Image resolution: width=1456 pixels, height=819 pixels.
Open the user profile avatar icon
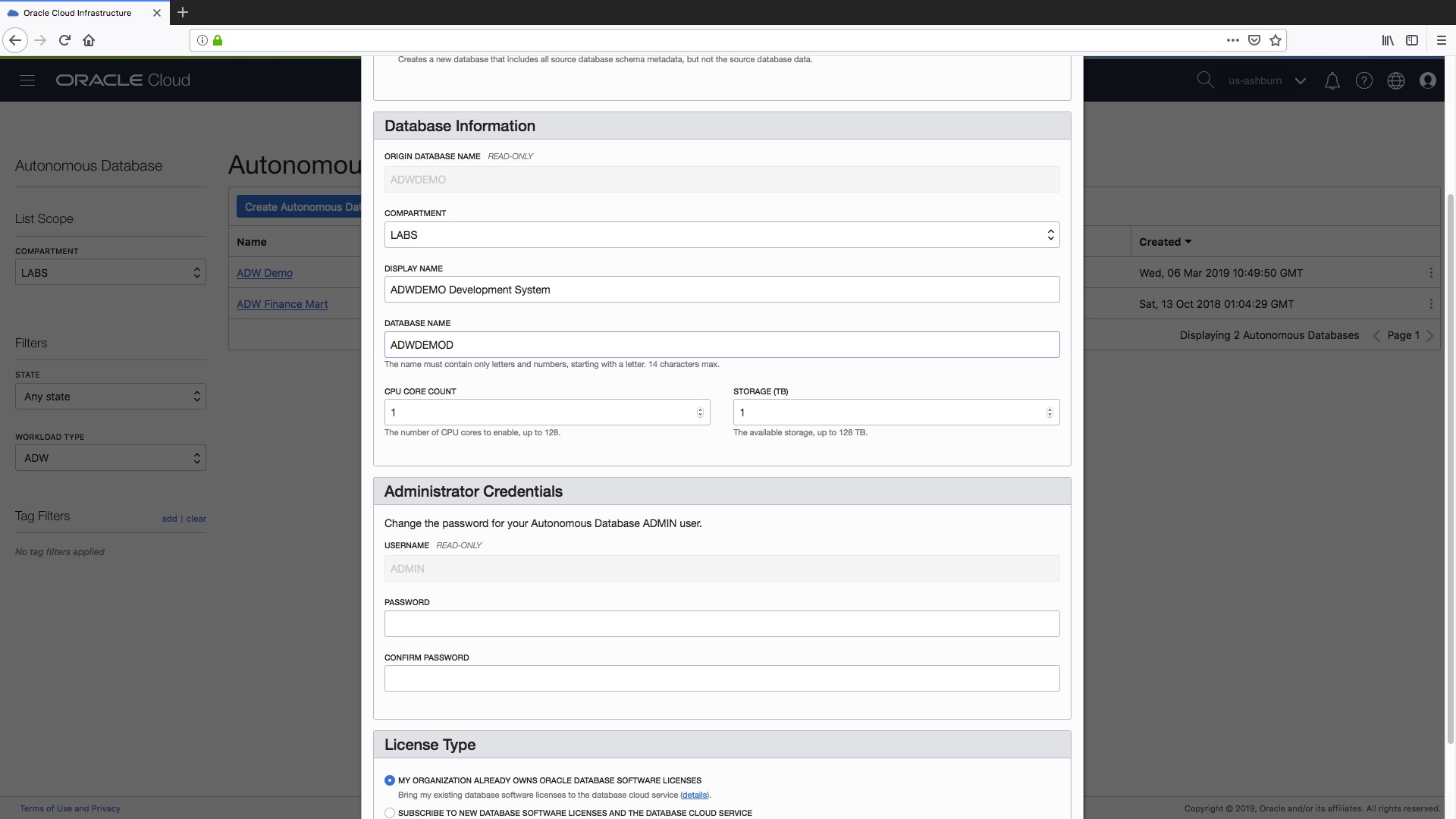point(1428,80)
